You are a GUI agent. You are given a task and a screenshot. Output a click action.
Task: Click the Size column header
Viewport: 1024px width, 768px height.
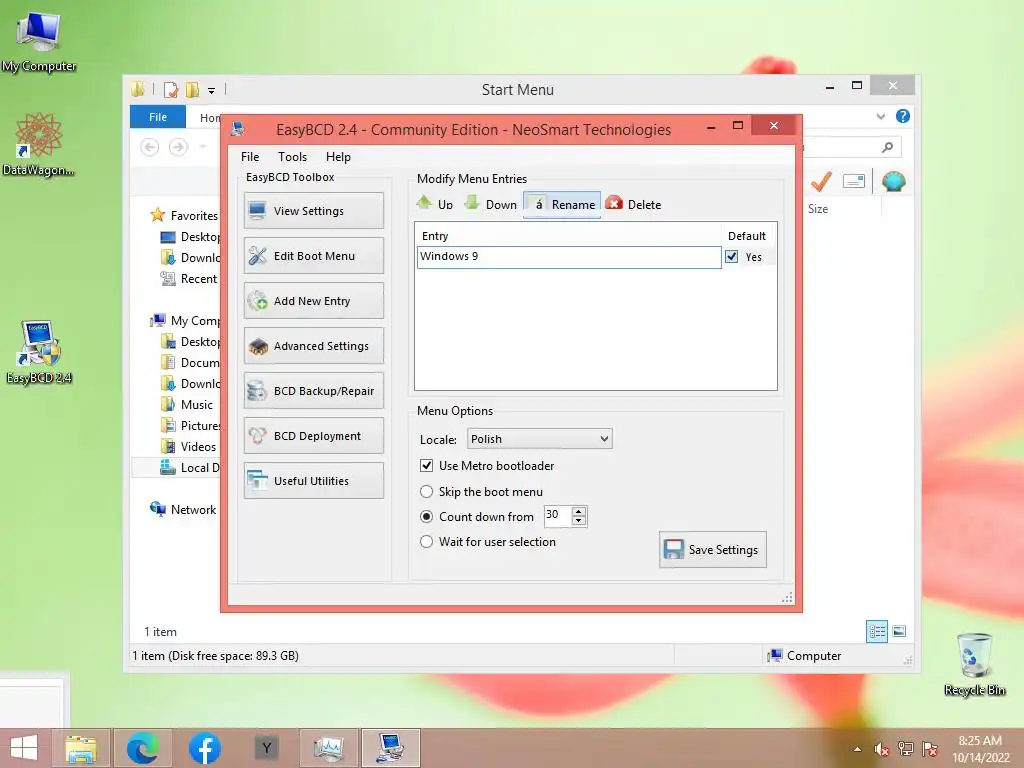818,209
